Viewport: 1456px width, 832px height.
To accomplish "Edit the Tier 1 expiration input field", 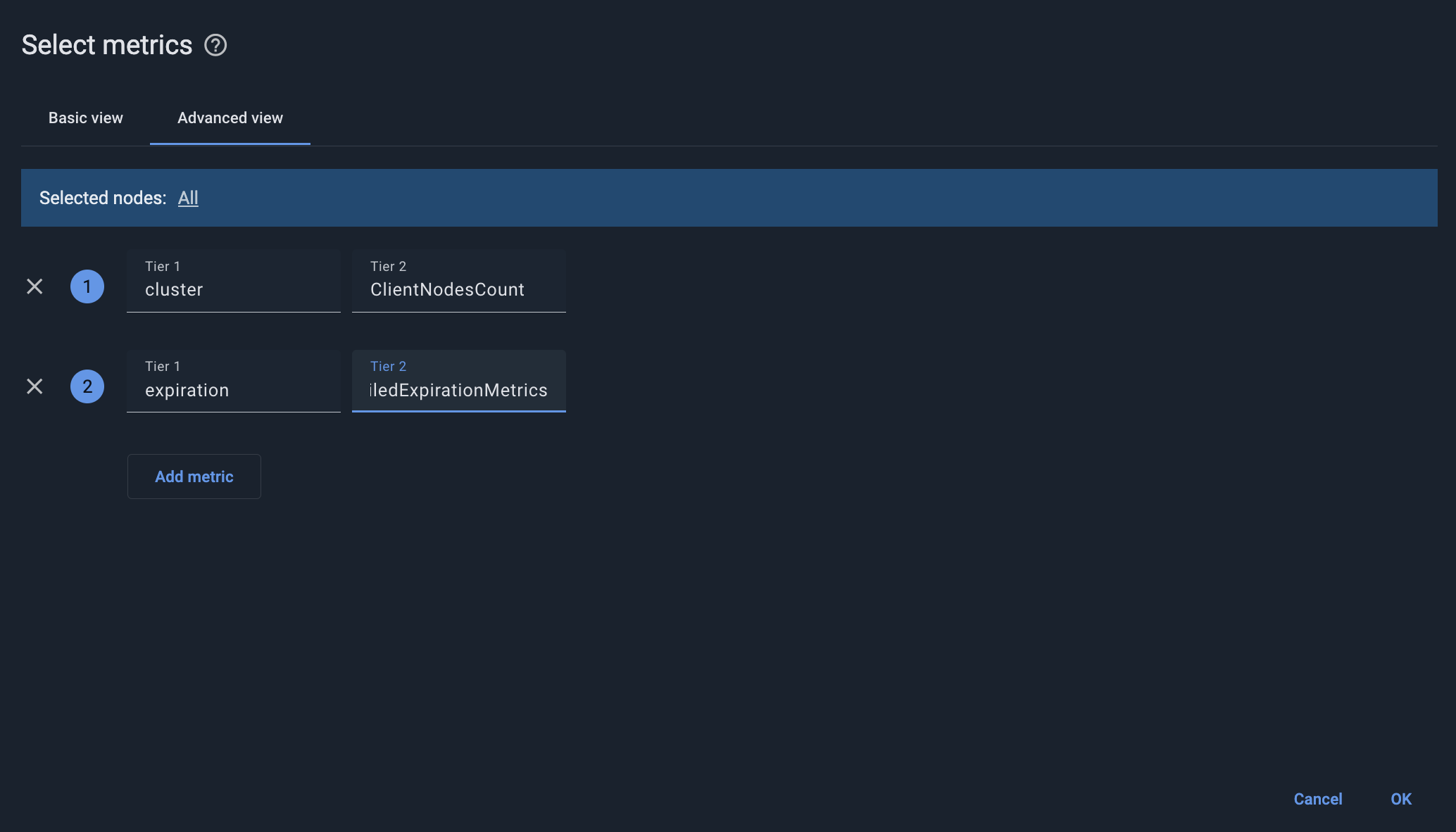I will (x=234, y=389).
